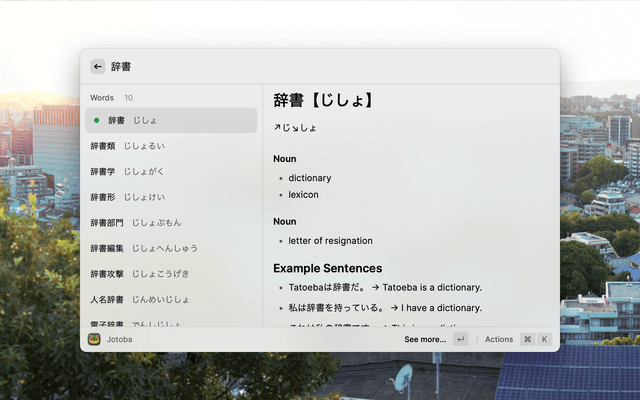Click the back arrow button
640x400 pixels.
coord(98,66)
